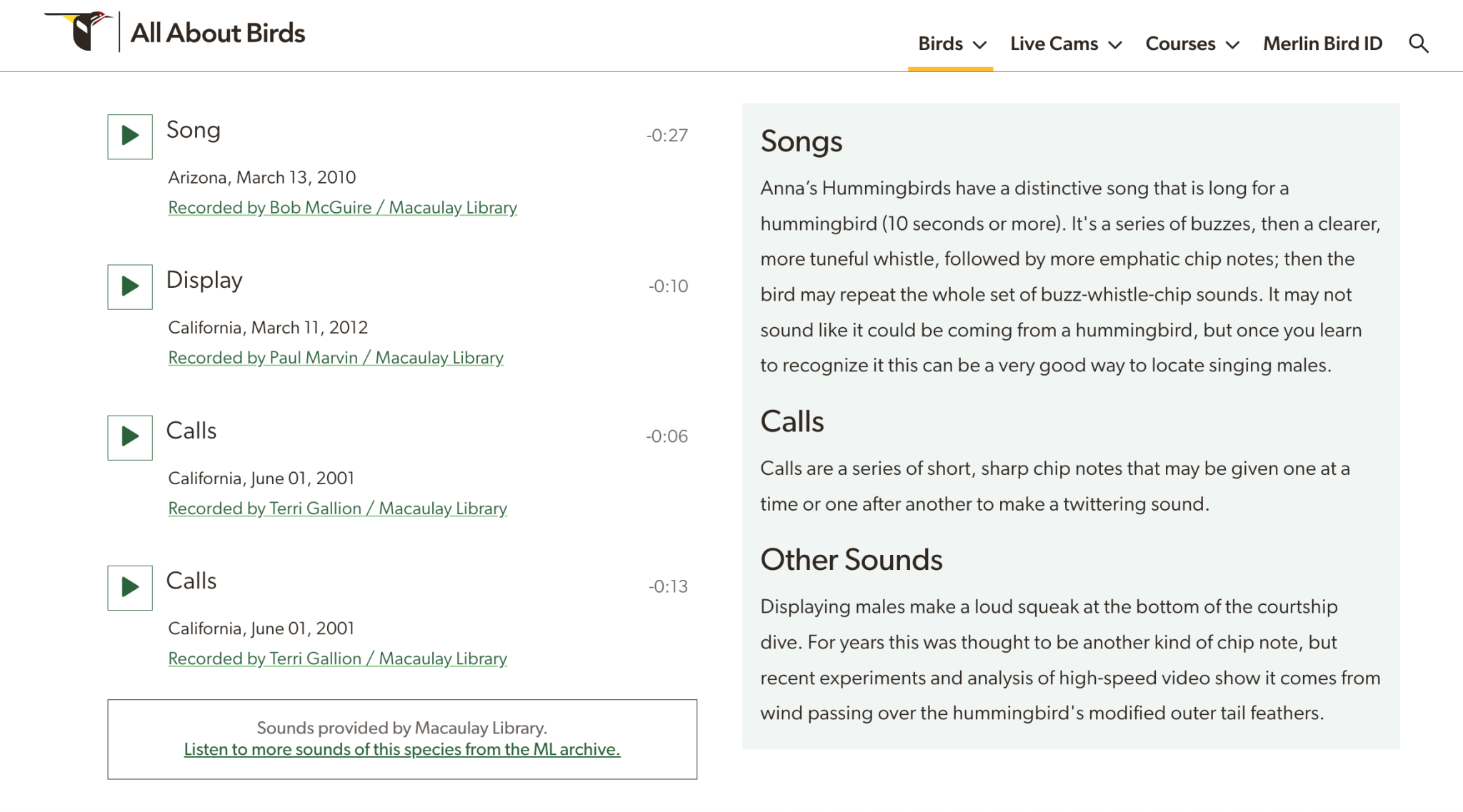
Task: Play the Arizona Song recording
Action: tap(129, 136)
